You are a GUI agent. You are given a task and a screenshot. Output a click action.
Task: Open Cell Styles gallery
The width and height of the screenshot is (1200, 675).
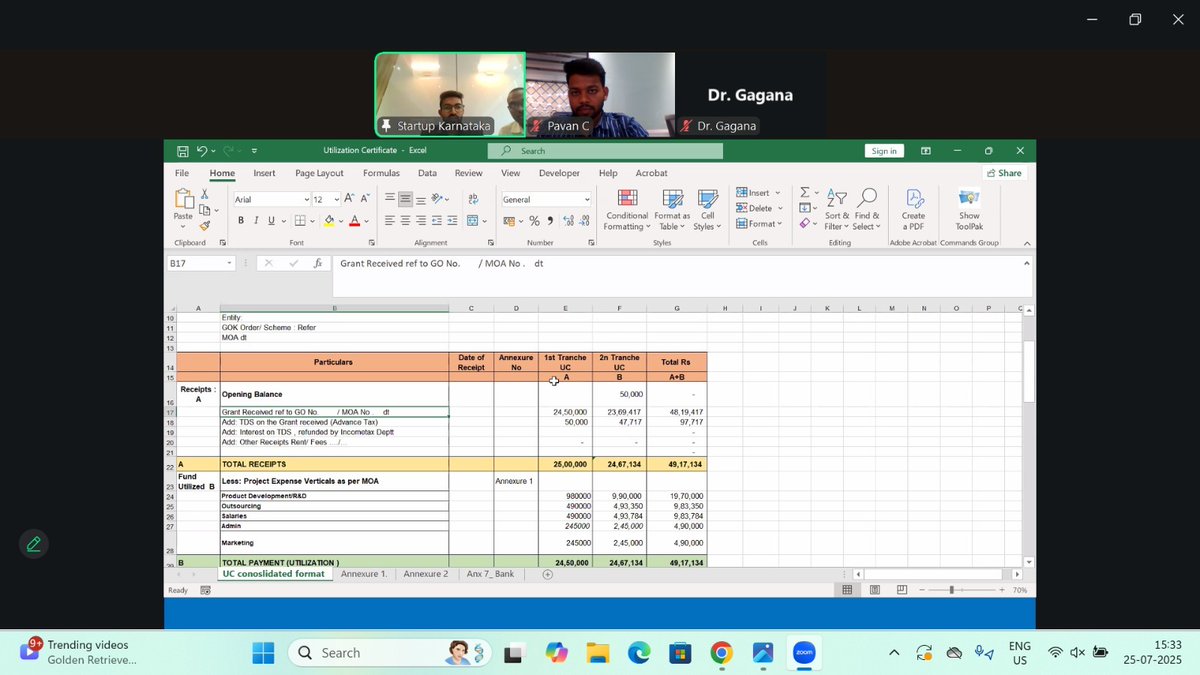click(707, 210)
